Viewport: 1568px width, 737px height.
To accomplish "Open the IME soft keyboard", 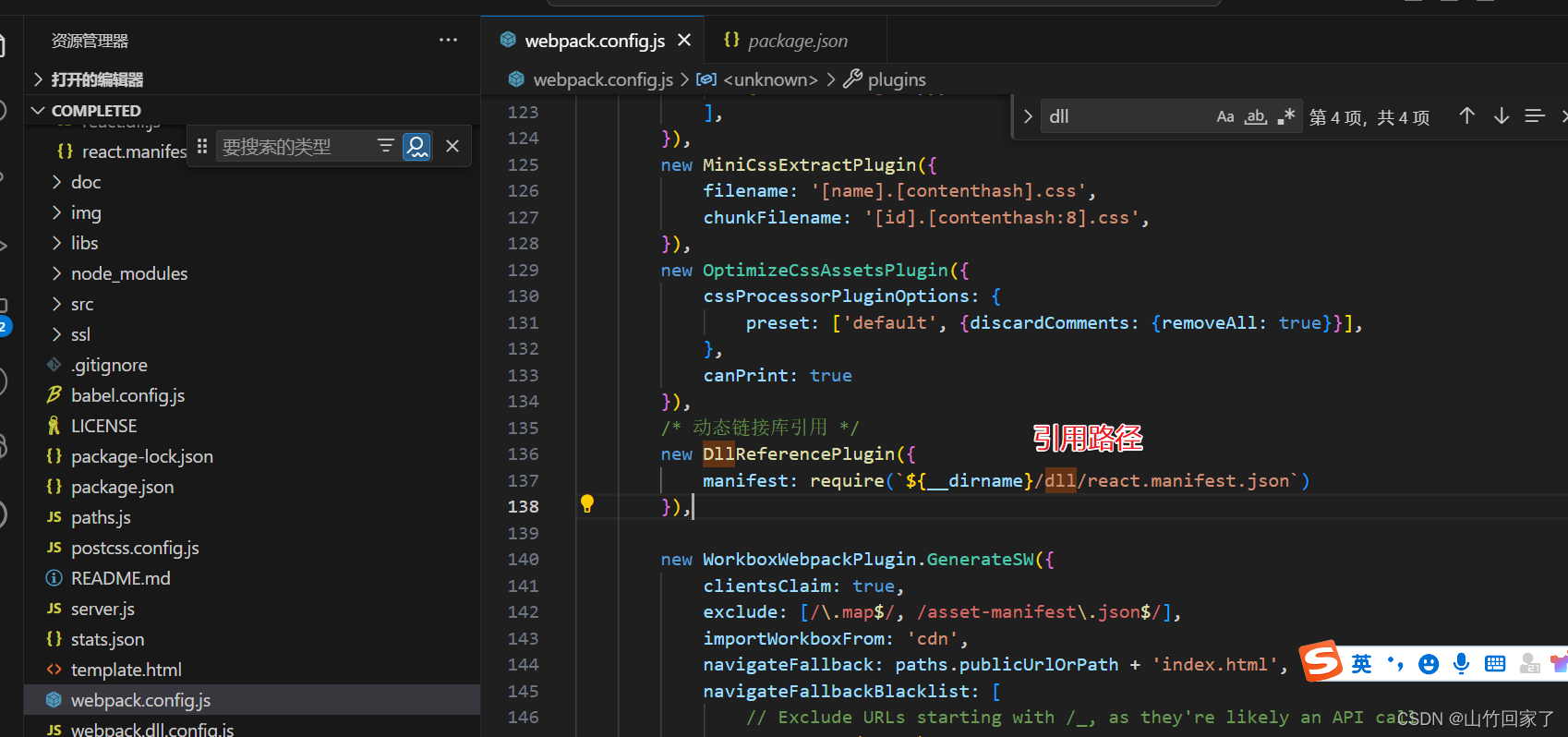I will (x=1495, y=664).
